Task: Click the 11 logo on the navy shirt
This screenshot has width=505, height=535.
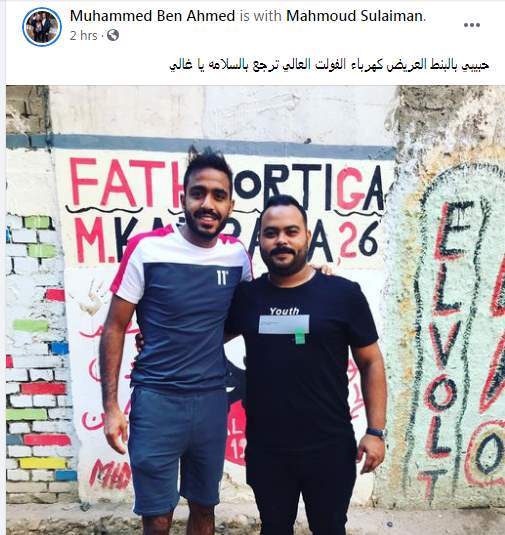Action: point(222,277)
